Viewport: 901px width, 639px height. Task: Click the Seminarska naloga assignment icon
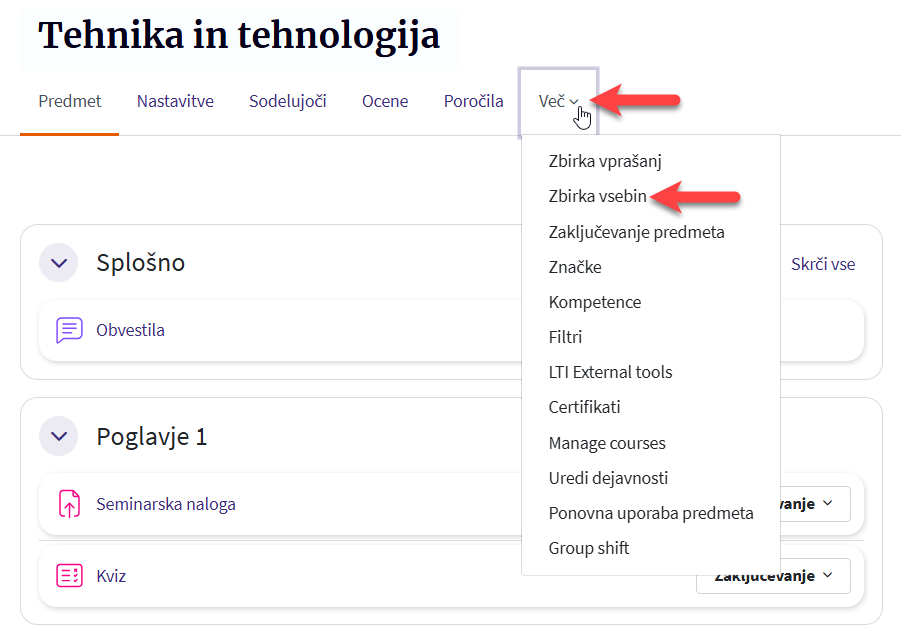point(69,504)
